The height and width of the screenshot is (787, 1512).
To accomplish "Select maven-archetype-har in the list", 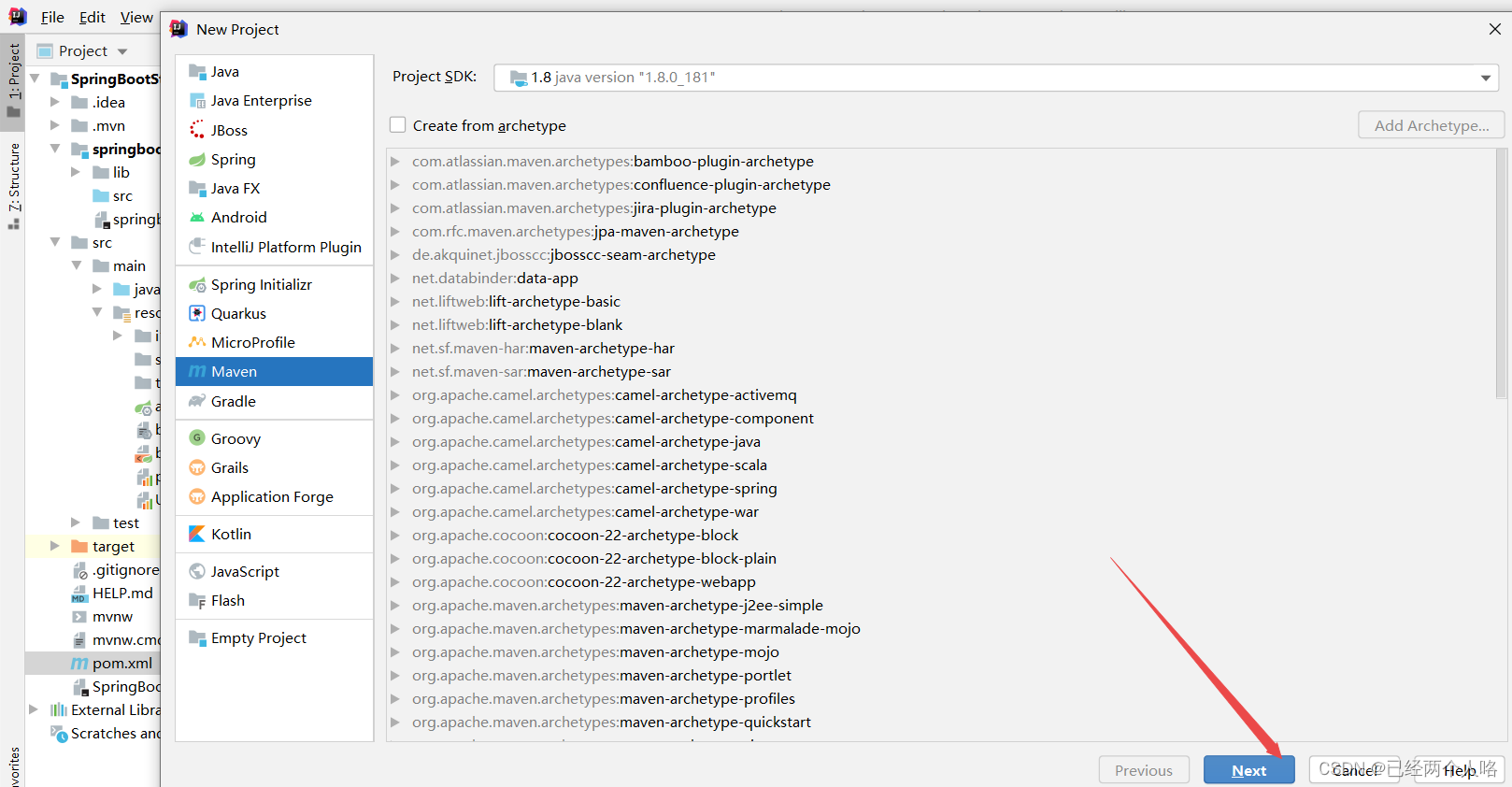I will coord(543,348).
